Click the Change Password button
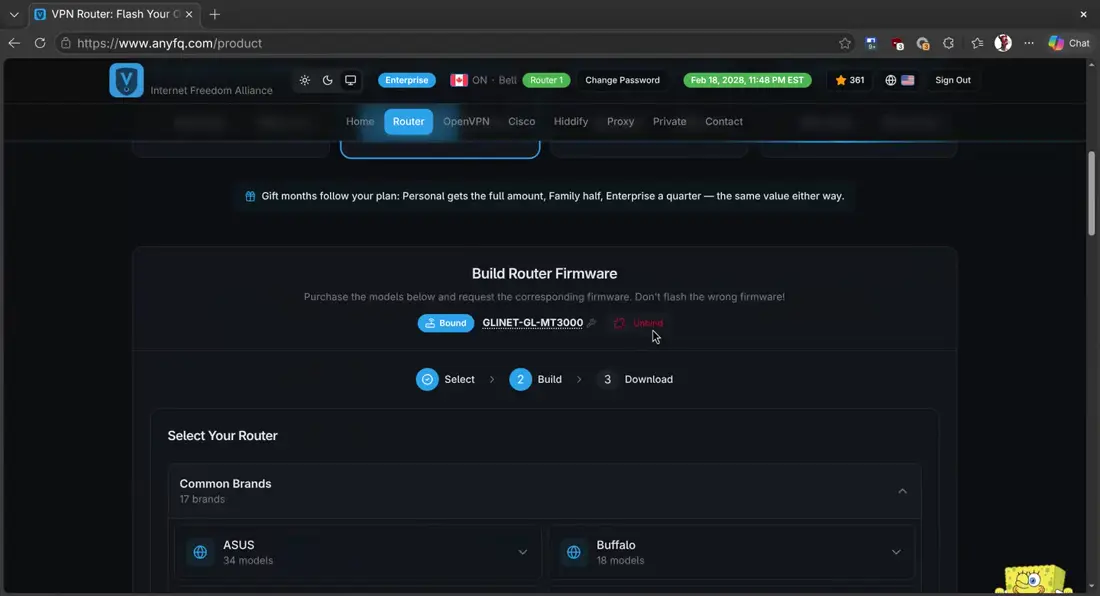Image resolution: width=1100 pixels, height=596 pixels. click(622, 80)
